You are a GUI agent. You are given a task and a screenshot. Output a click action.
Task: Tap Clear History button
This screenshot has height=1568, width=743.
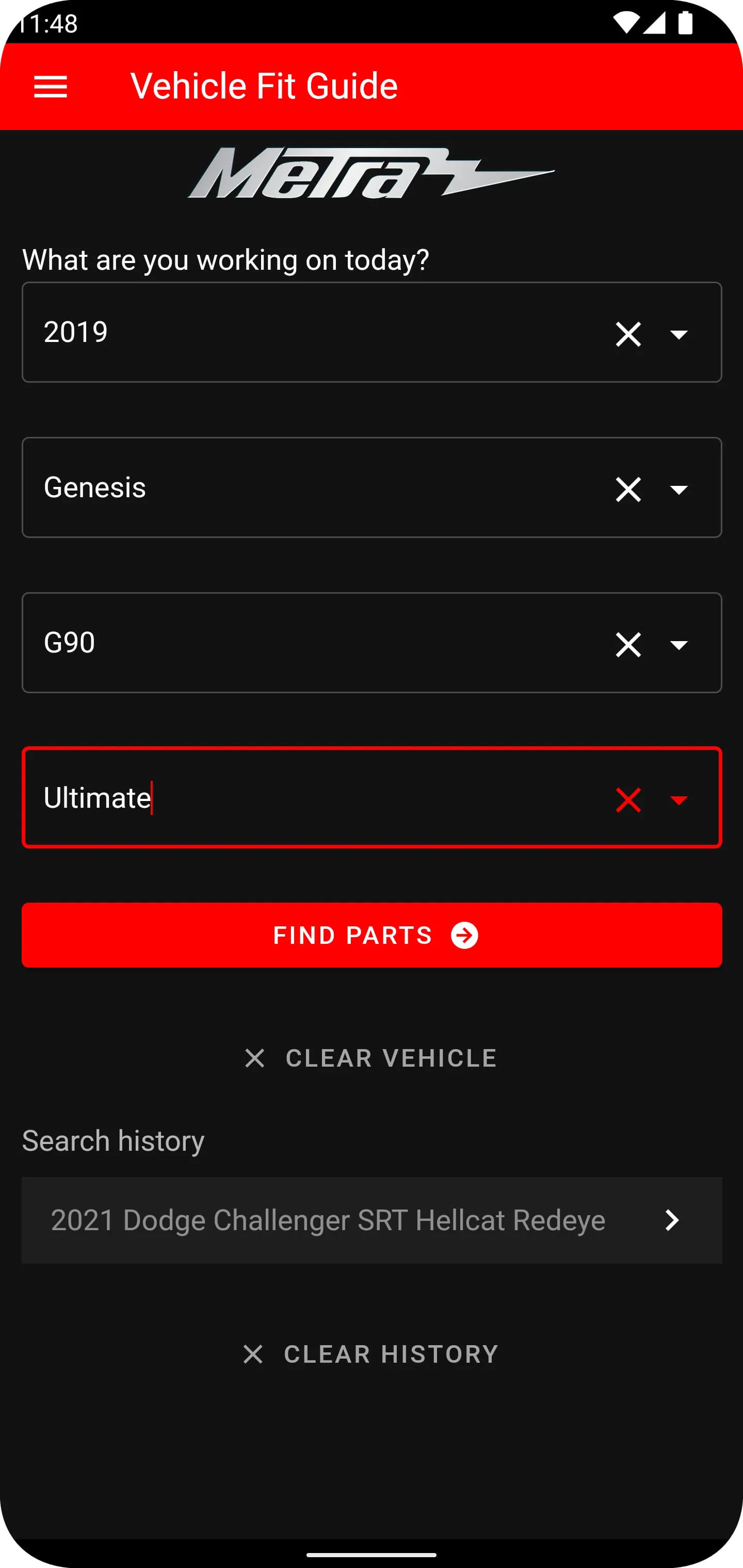(x=371, y=1354)
